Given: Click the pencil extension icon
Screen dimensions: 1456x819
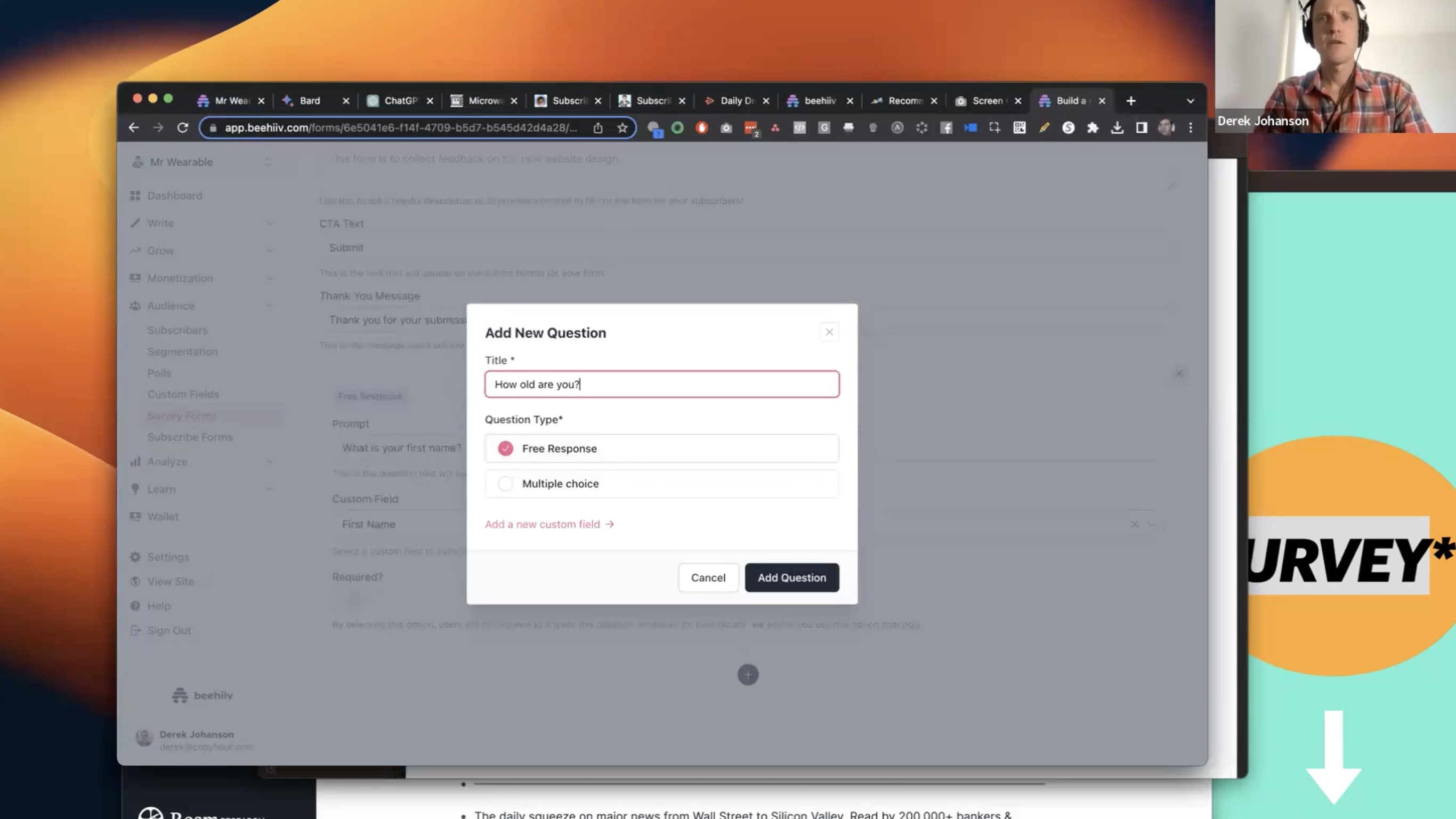Looking at the screenshot, I should click(1044, 128).
